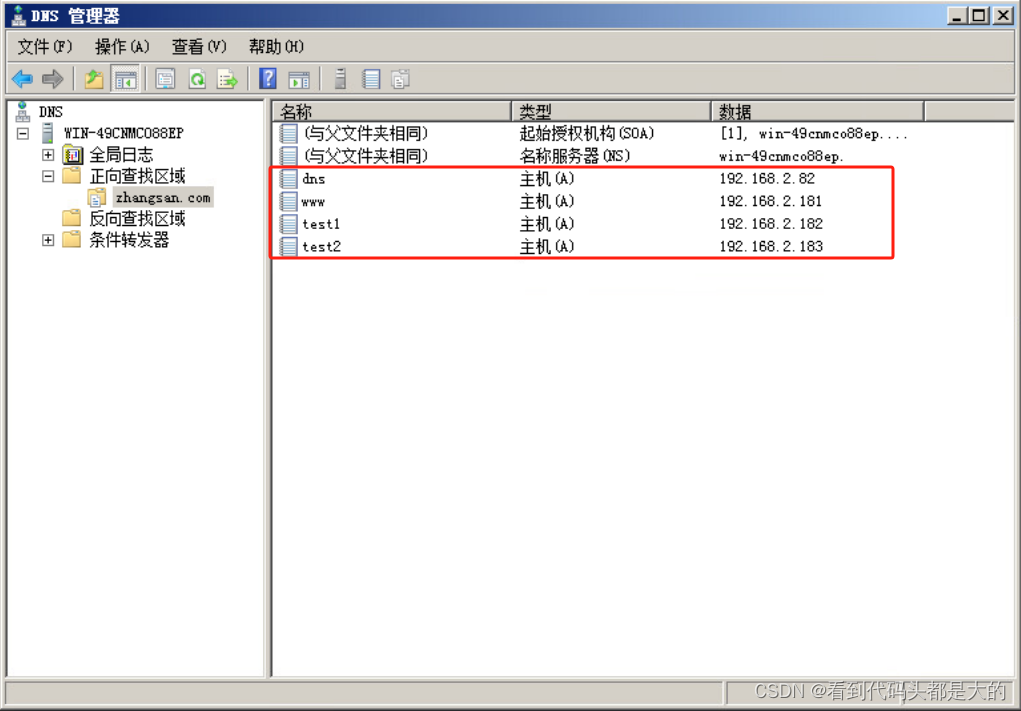Image resolution: width=1021 pixels, height=711 pixels.
Task: Click the IP 192.168.2.182
Action: point(771,224)
